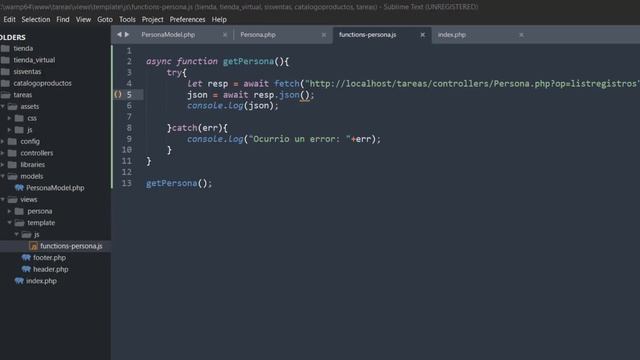Expand the libraries folder arrow
640x360 pixels.
[x=2, y=165]
